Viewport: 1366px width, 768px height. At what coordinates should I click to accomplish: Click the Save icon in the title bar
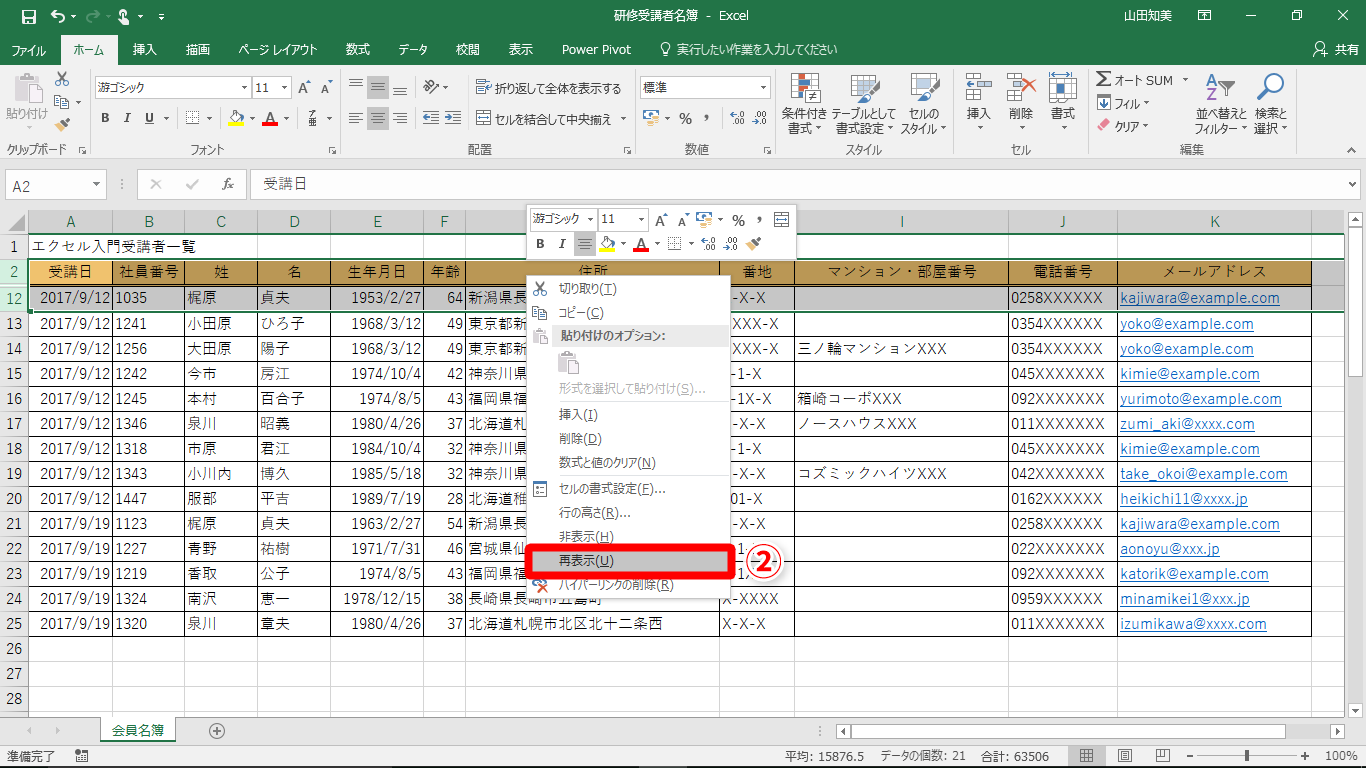pos(29,16)
